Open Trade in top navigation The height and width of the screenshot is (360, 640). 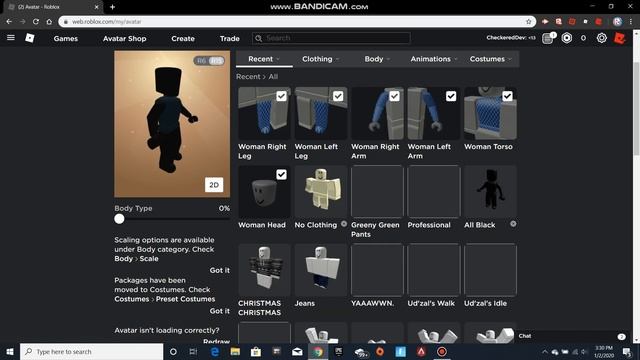(229, 38)
